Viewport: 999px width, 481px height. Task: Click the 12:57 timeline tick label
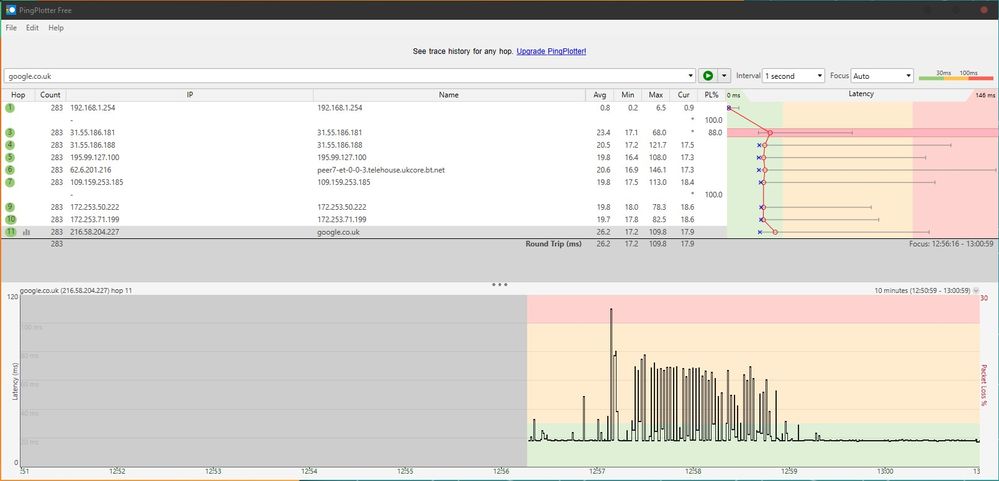pyautogui.click(x=597, y=472)
